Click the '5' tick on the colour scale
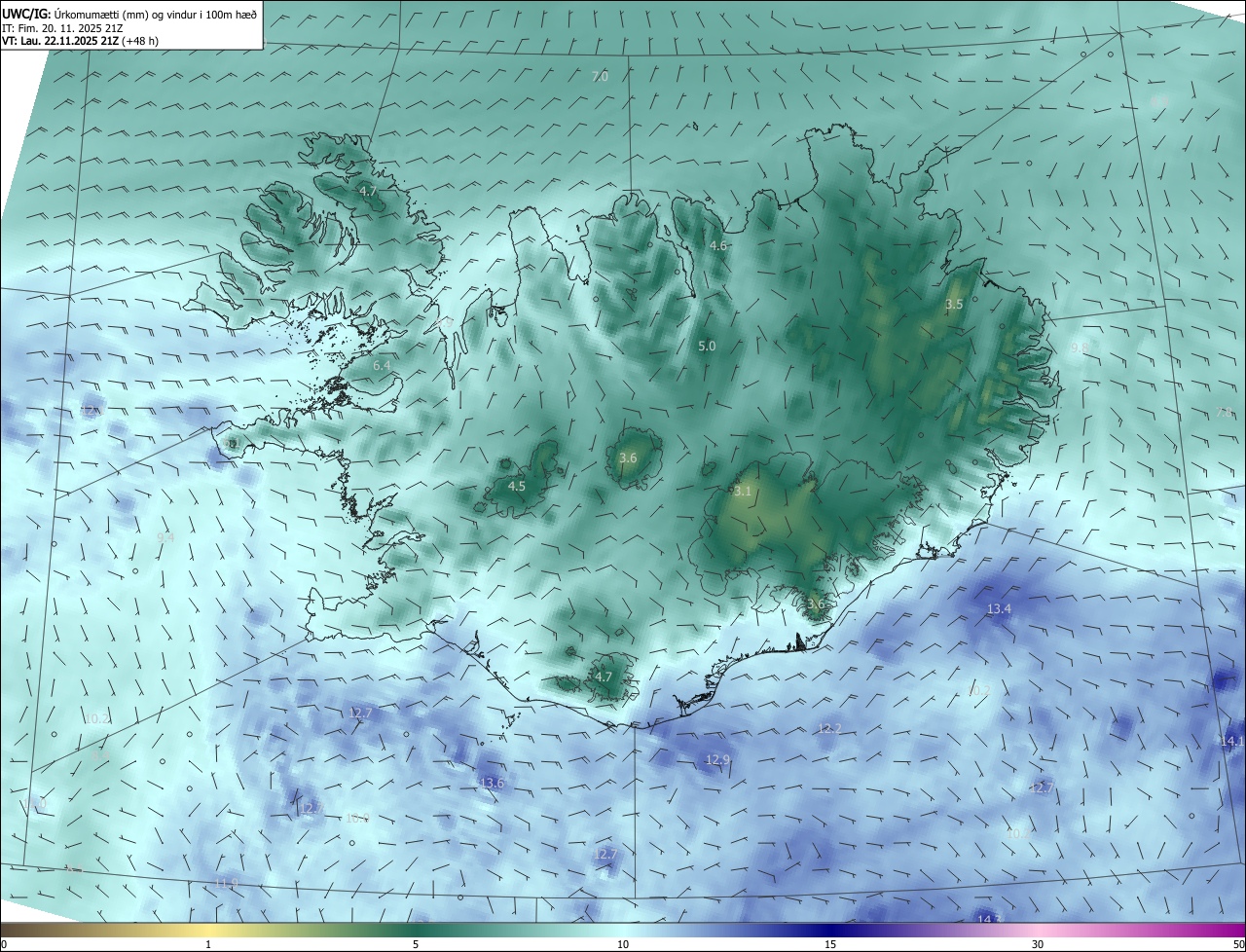 (416, 944)
